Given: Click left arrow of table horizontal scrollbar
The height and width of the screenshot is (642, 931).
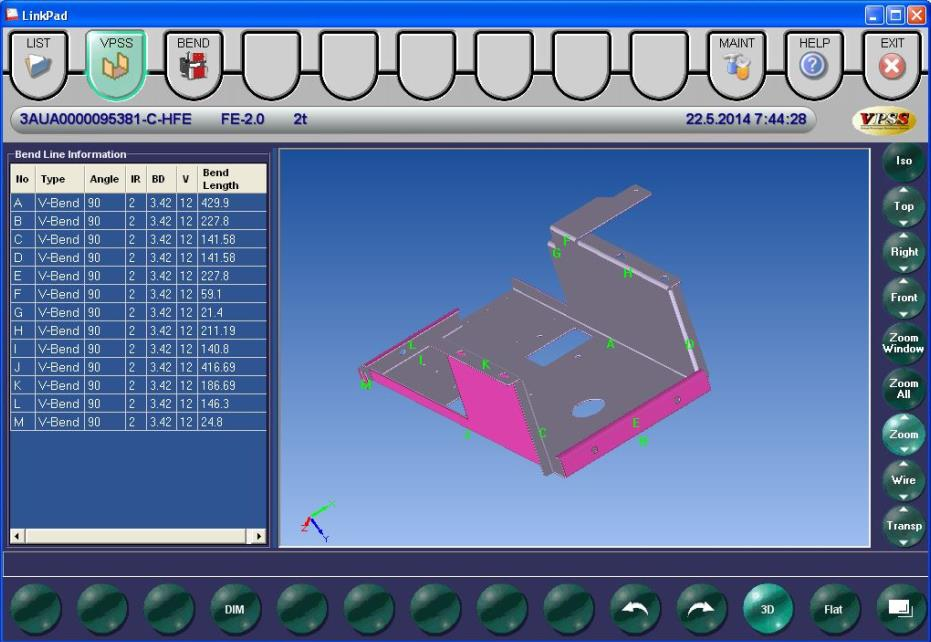Looking at the screenshot, I should coord(17,536).
